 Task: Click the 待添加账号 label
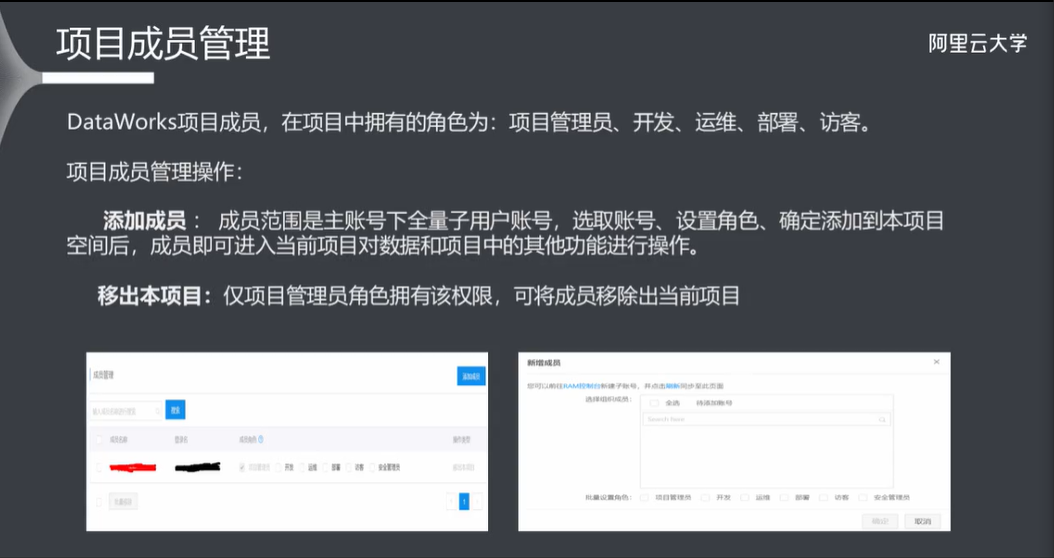(x=714, y=403)
